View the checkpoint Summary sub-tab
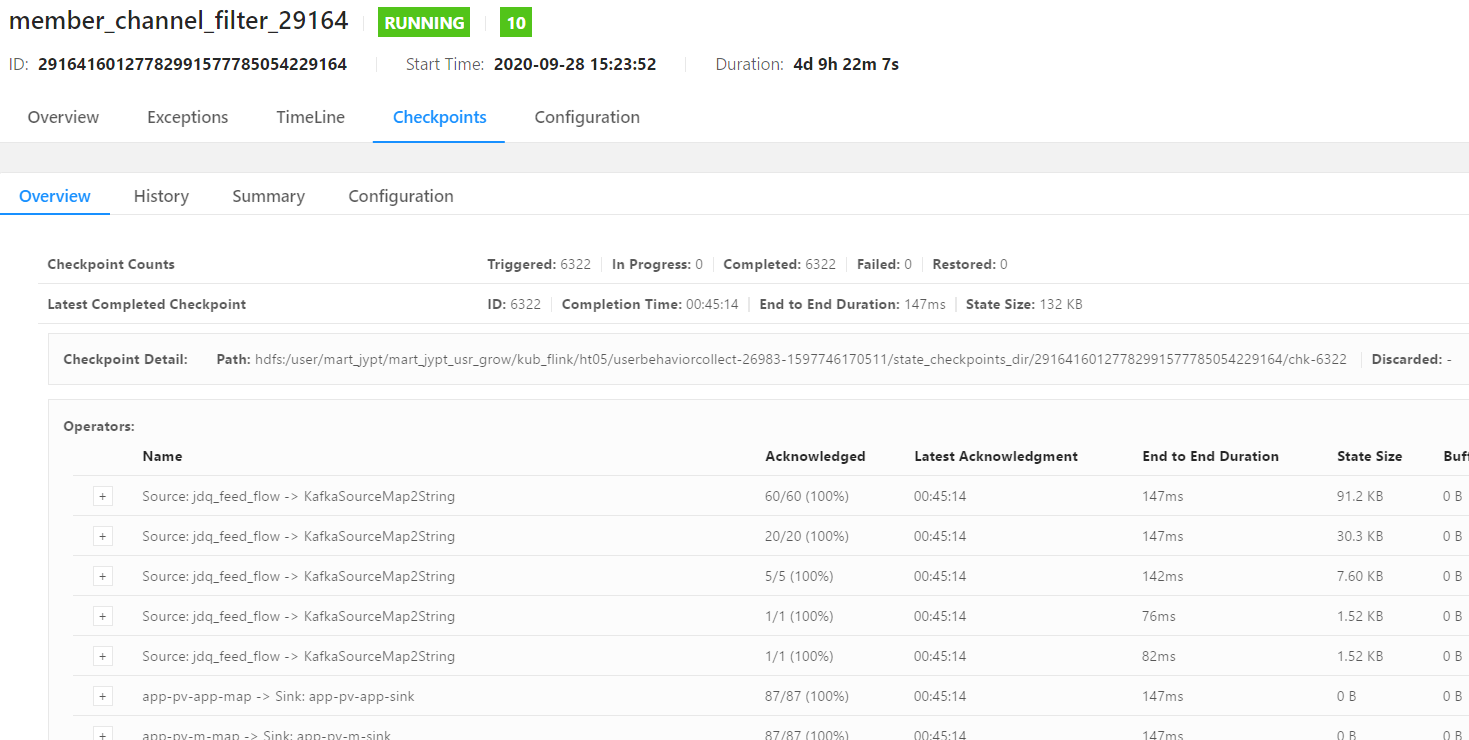 (x=268, y=196)
